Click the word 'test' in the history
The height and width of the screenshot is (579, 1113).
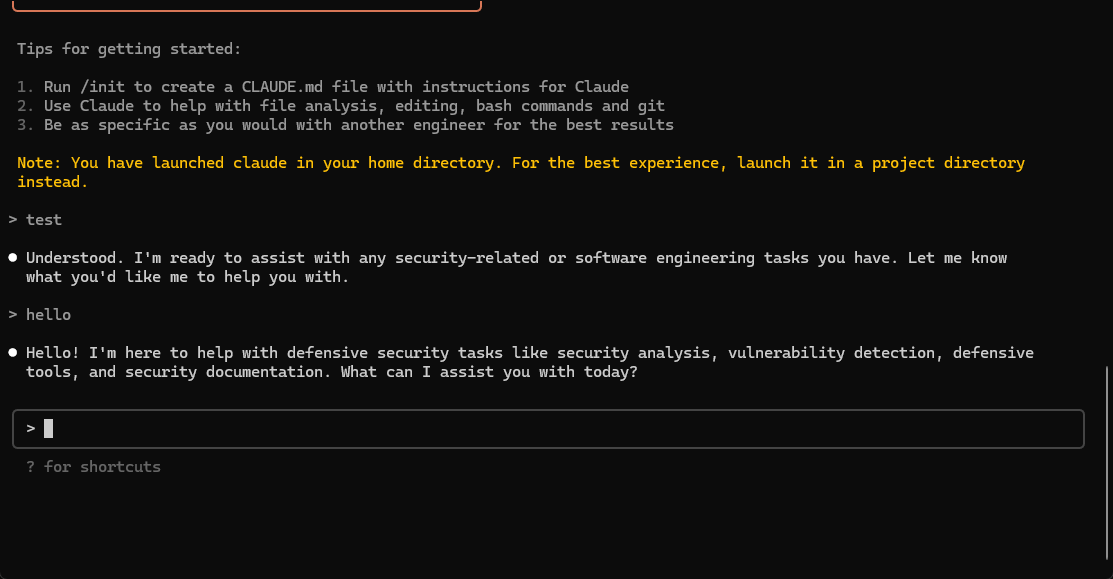pyautogui.click(x=44, y=219)
